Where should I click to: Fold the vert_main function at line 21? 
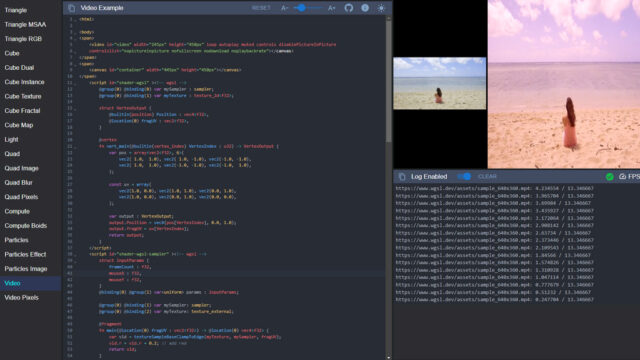tap(75, 146)
